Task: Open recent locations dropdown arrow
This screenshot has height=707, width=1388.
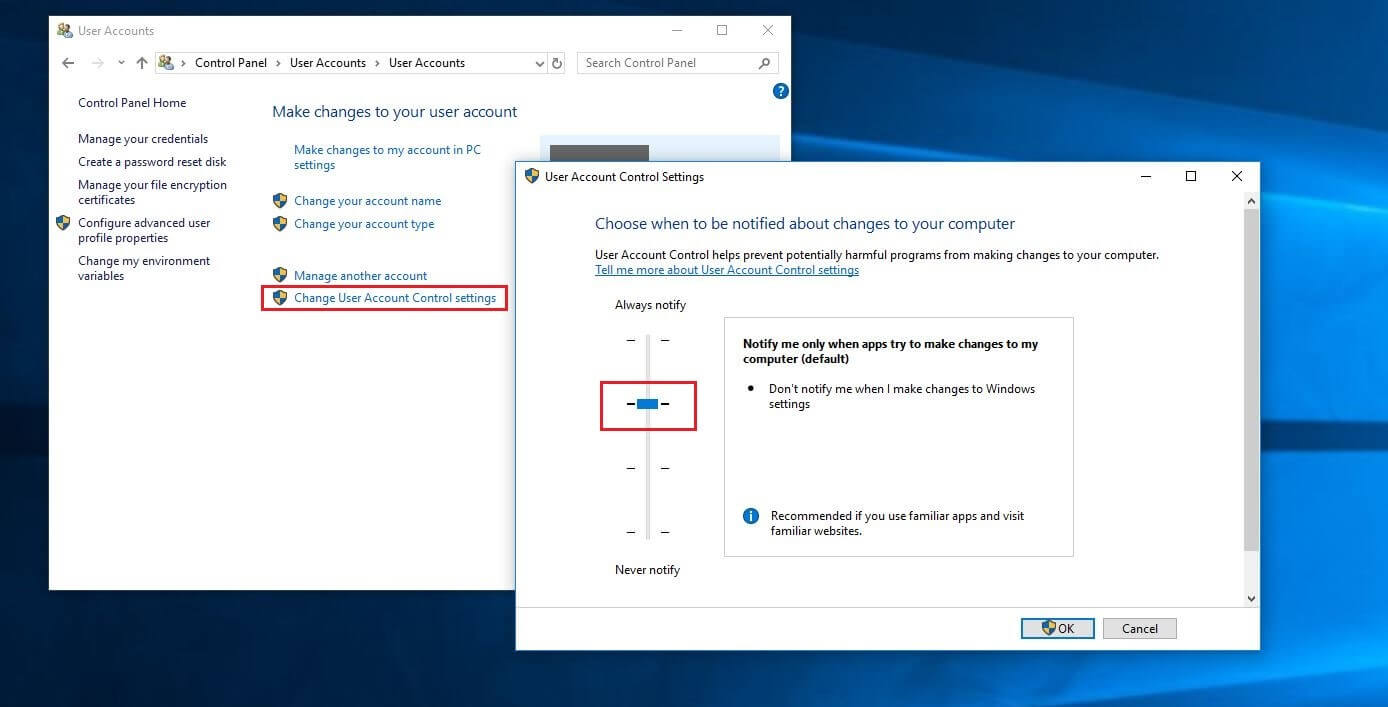Action: click(121, 63)
